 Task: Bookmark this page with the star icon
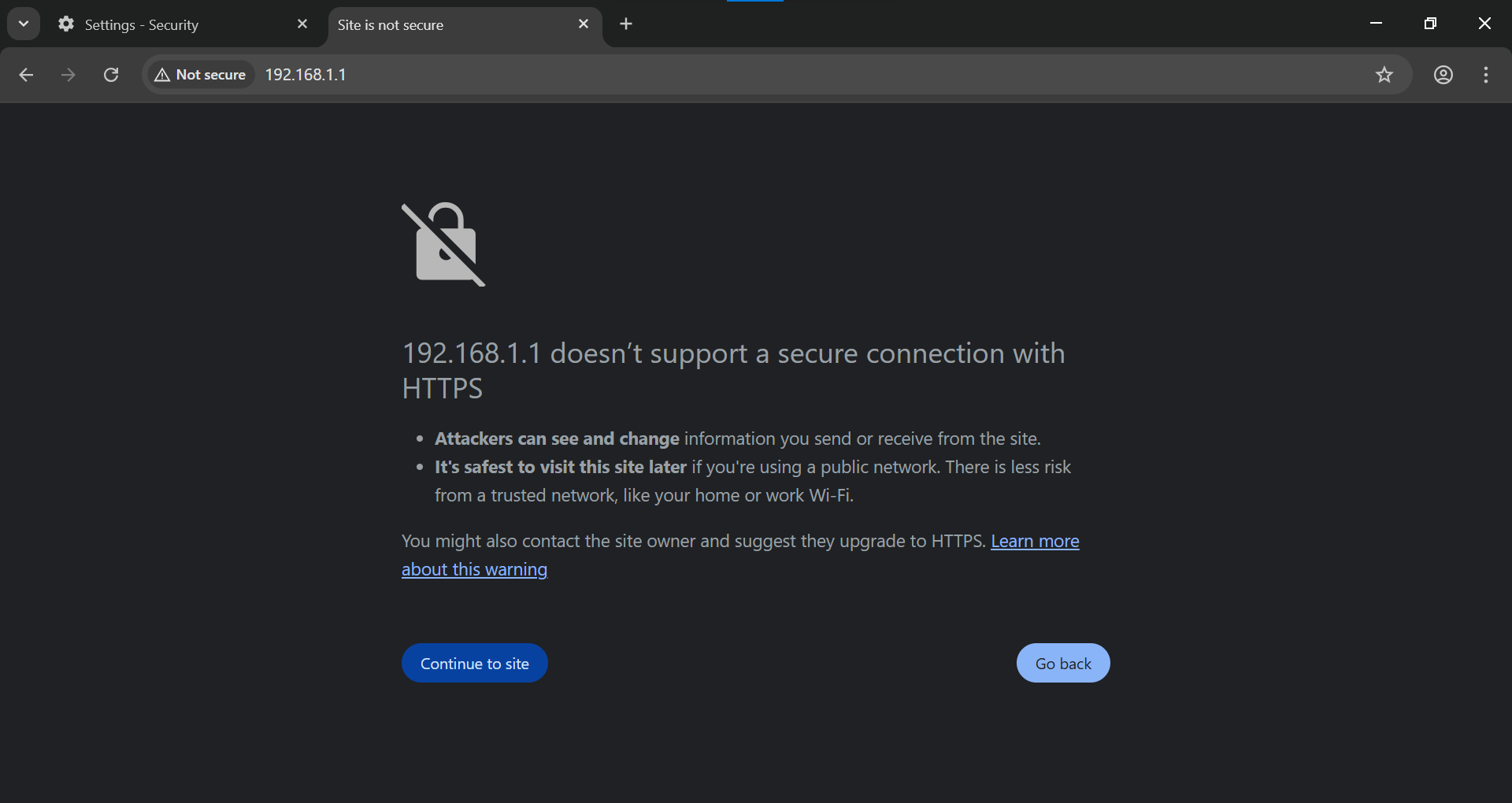[1384, 75]
